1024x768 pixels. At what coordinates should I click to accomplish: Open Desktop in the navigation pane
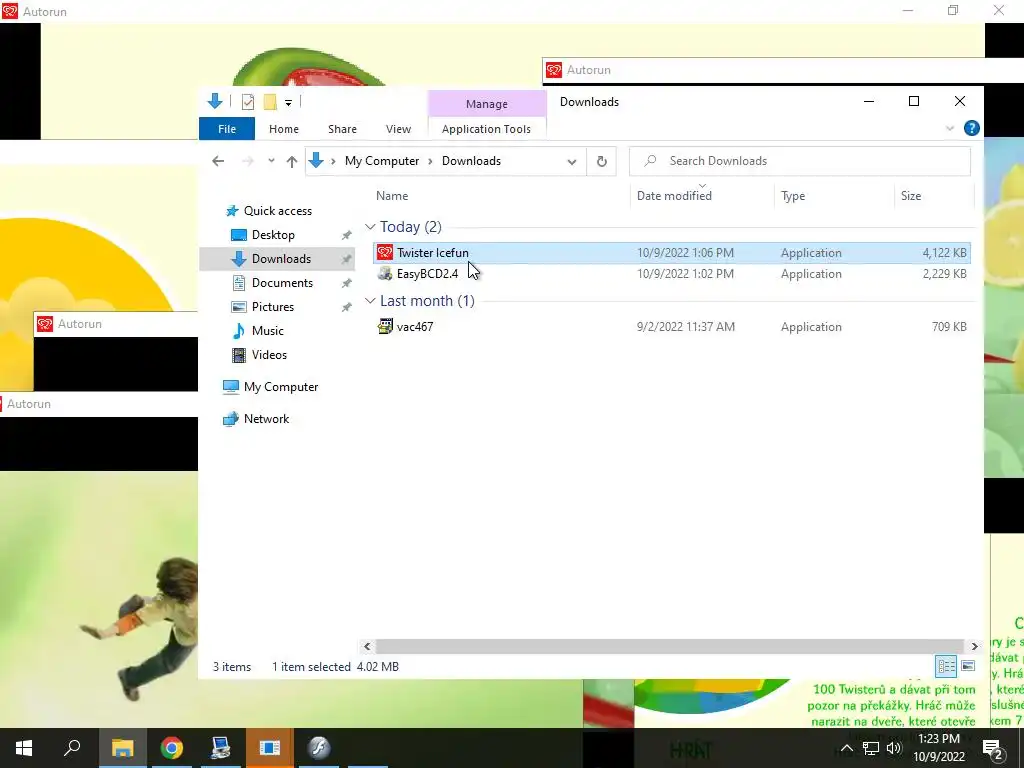(x=273, y=235)
